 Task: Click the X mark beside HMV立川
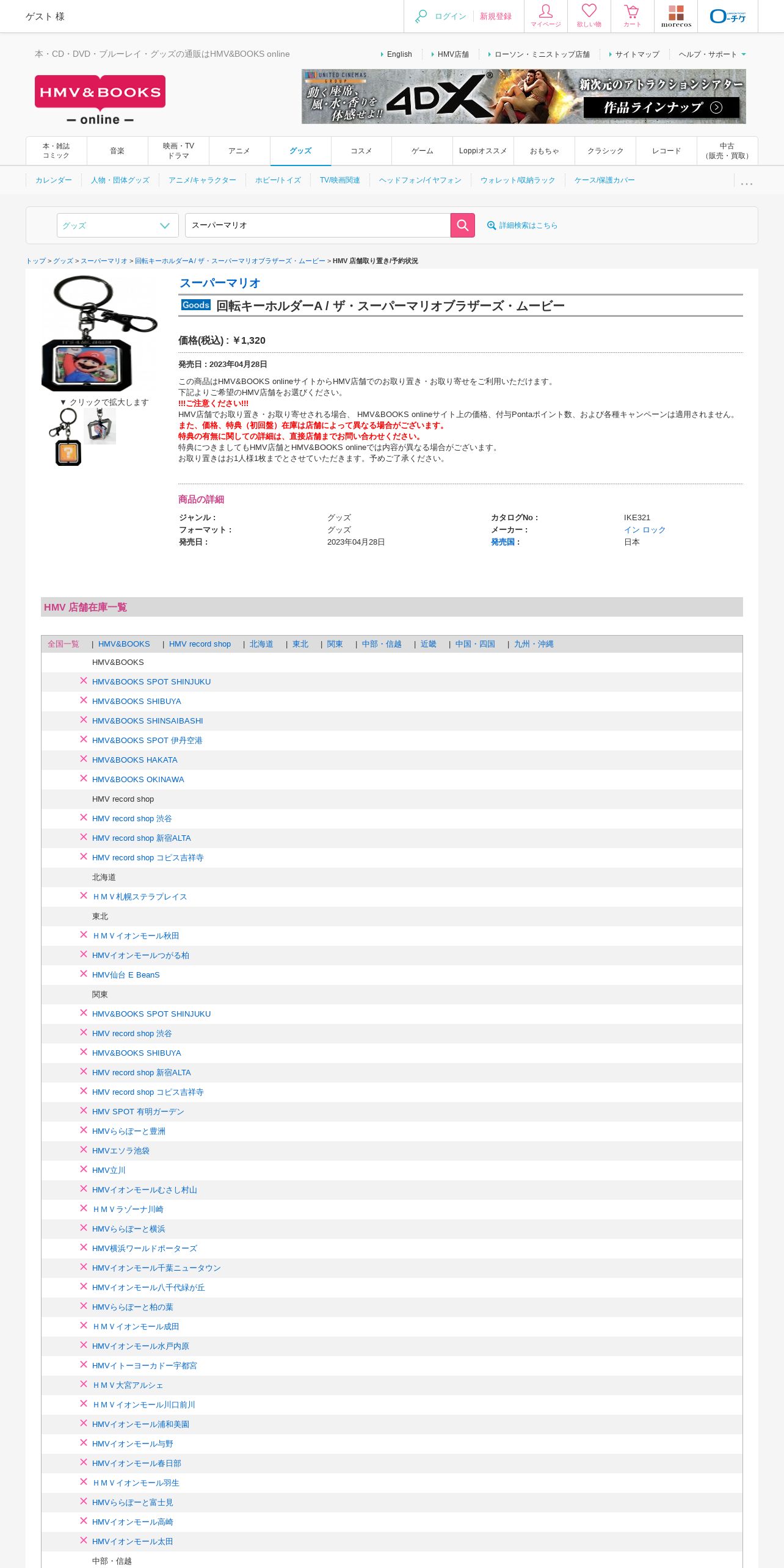(x=84, y=1169)
